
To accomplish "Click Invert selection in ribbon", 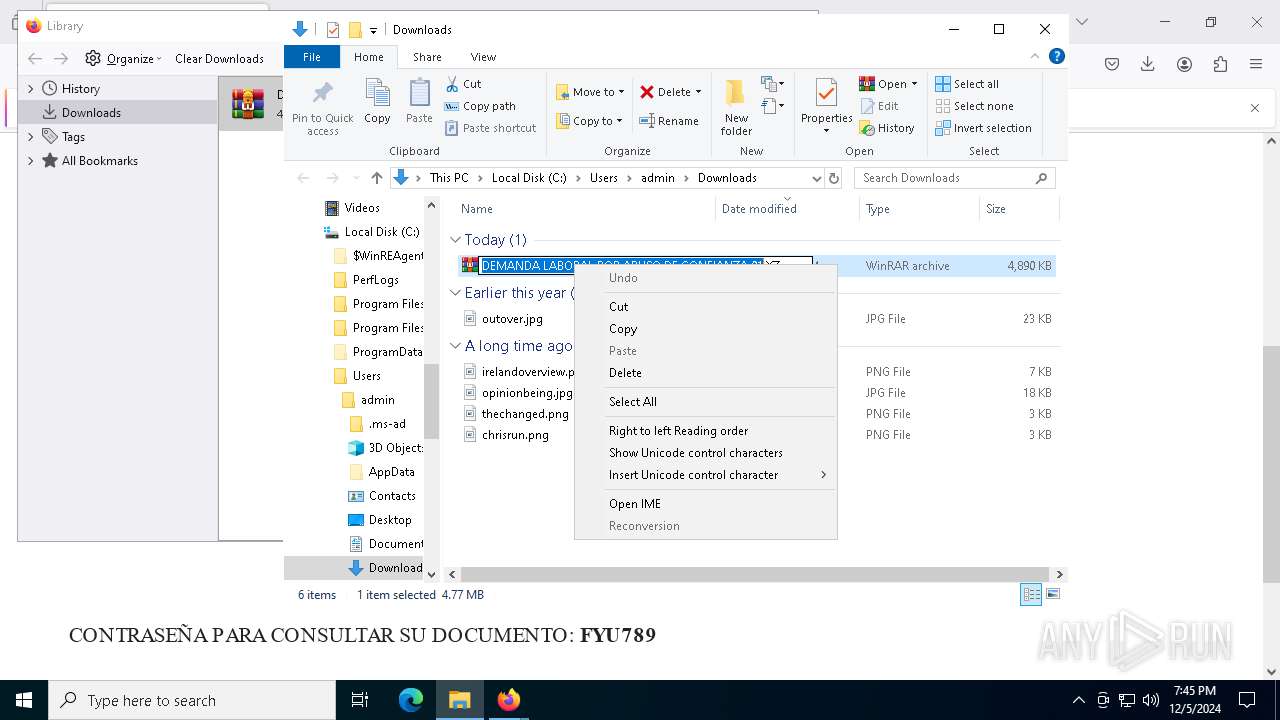I will [983, 128].
